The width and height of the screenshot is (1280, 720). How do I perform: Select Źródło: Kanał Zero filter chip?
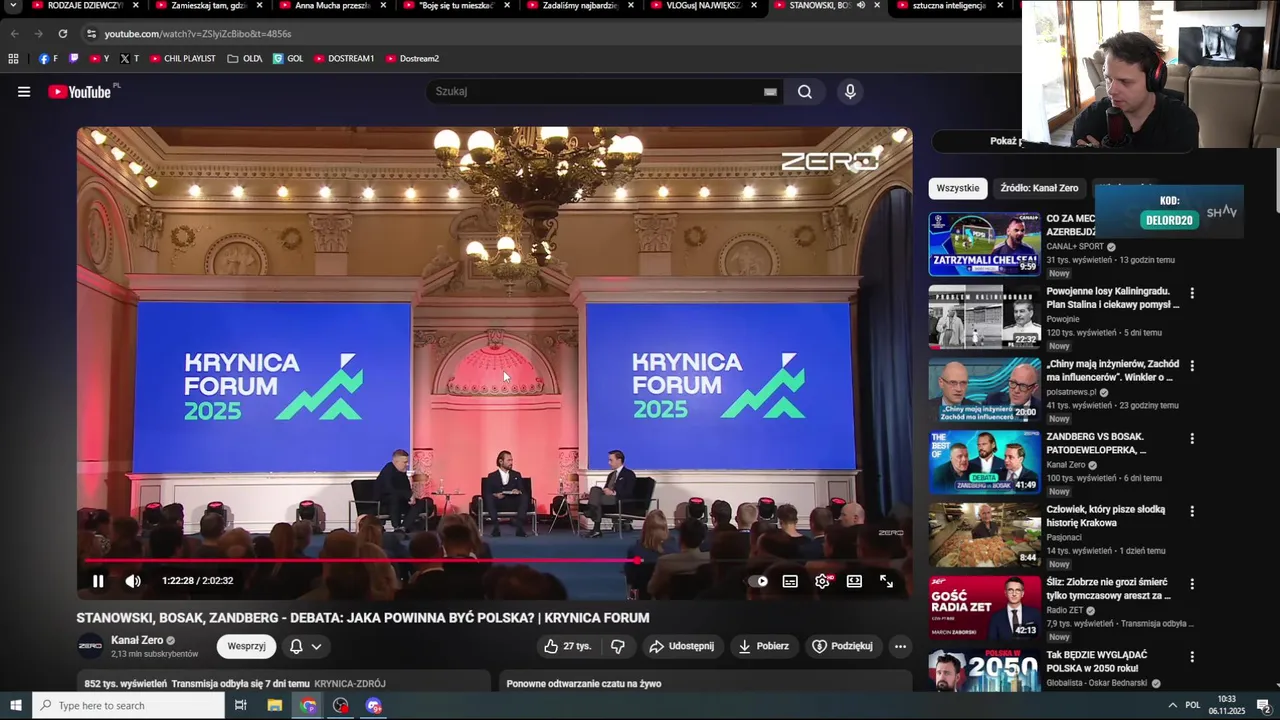click(1039, 188)
